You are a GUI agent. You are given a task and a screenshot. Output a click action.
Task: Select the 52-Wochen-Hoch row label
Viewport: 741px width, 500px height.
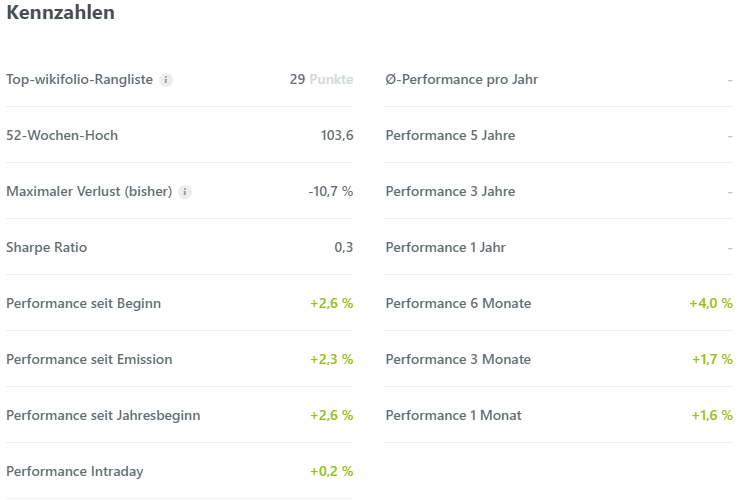tap(62, 136)
